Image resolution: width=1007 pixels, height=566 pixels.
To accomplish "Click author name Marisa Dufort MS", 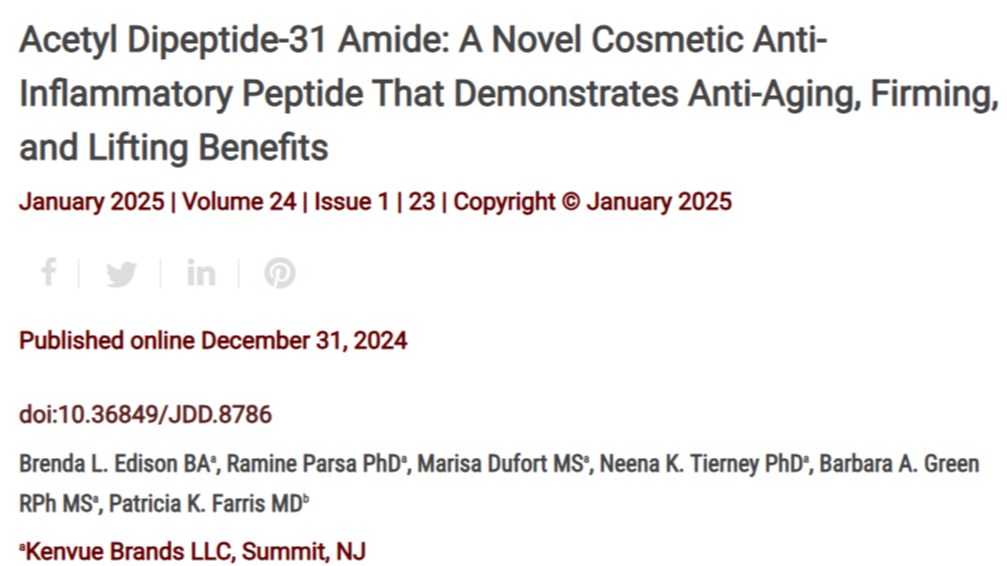I will pyautogui.click(x=500, y=463).
